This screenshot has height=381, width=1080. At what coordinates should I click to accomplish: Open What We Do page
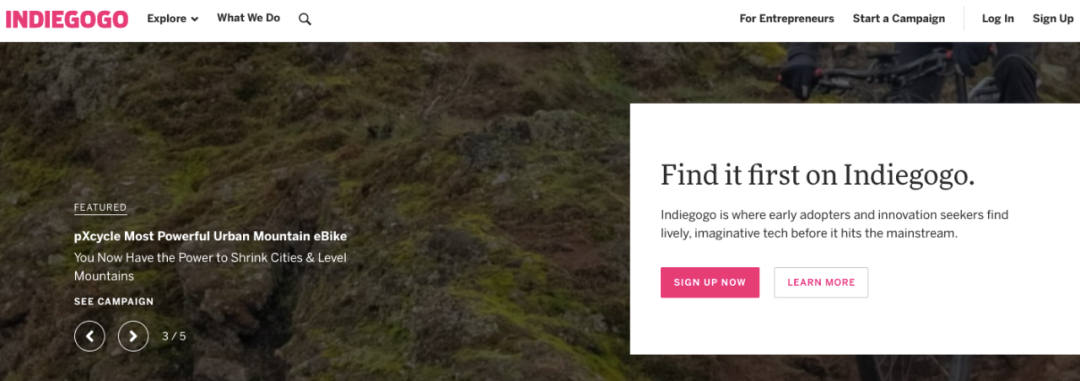click(x=249, y=19)
